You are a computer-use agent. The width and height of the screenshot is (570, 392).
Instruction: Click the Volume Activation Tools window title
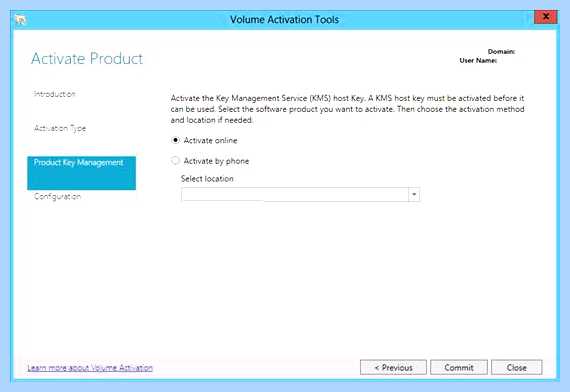tap(284, 20)
